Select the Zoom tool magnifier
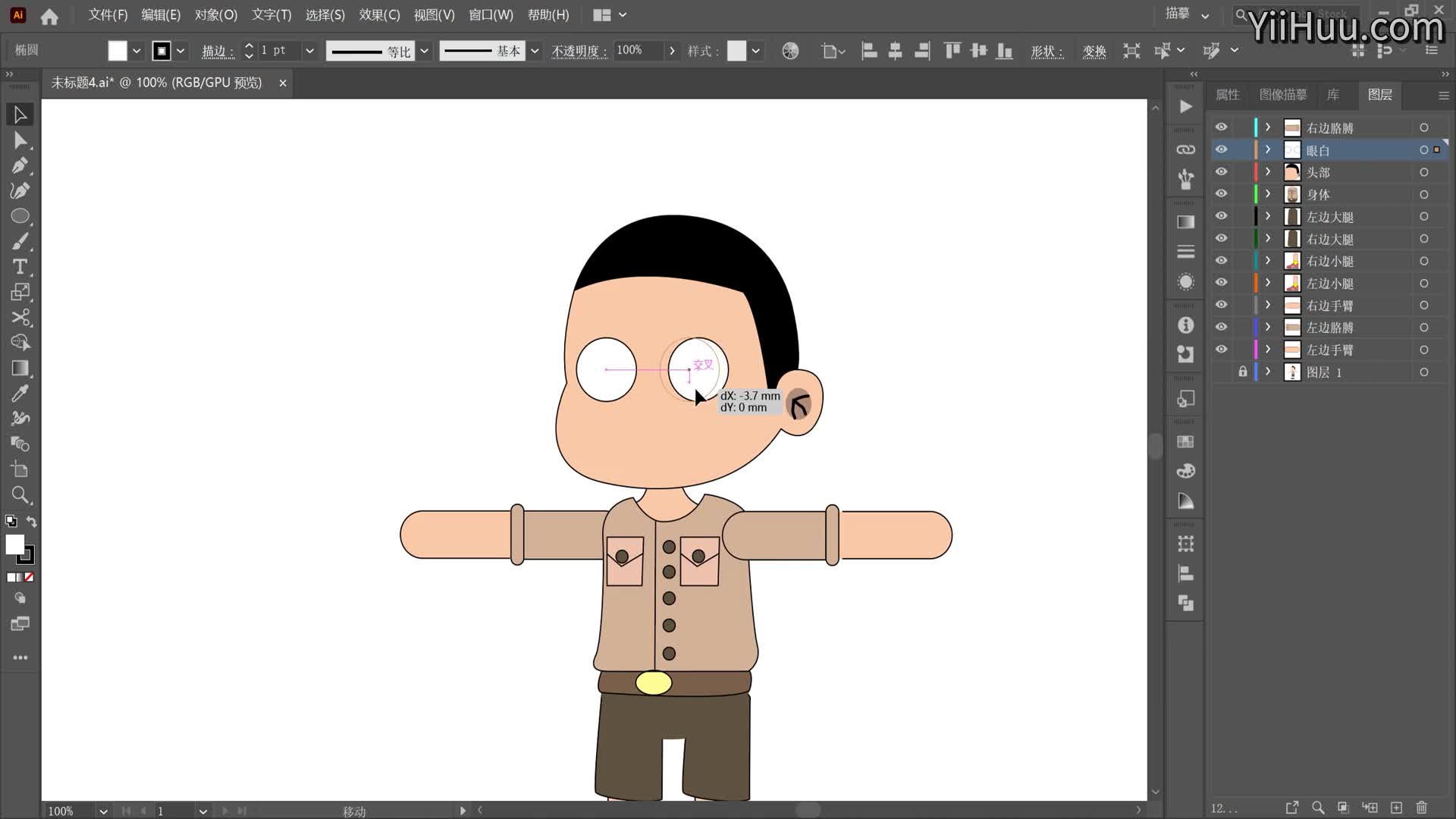 pos(20,495)
